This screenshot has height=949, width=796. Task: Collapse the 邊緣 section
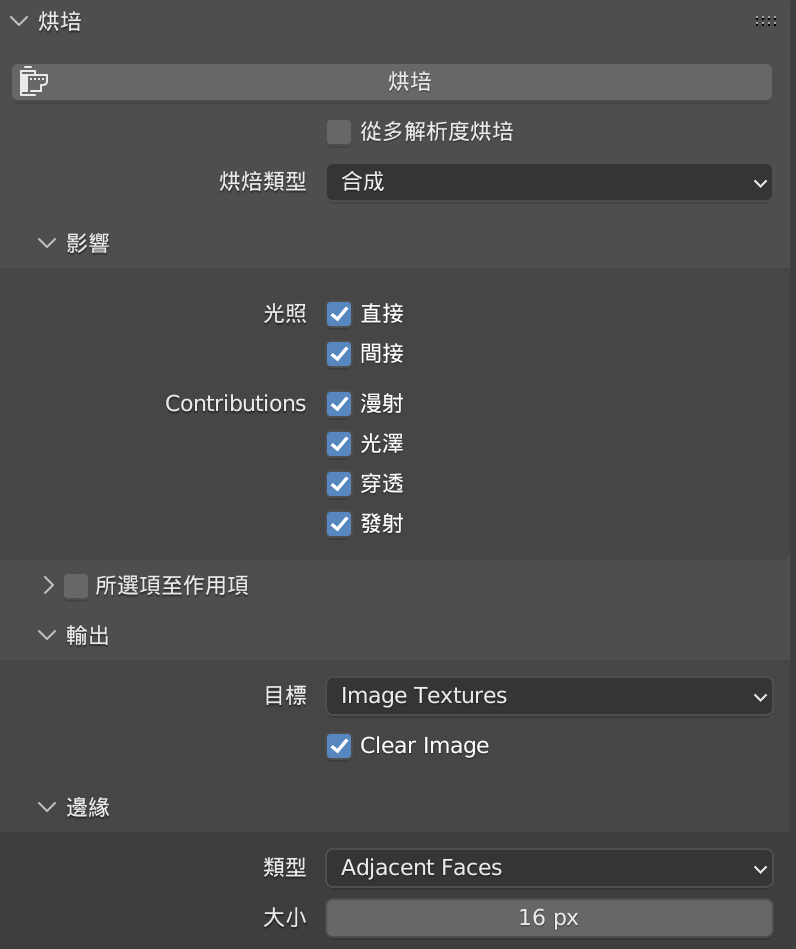(46, 807)
